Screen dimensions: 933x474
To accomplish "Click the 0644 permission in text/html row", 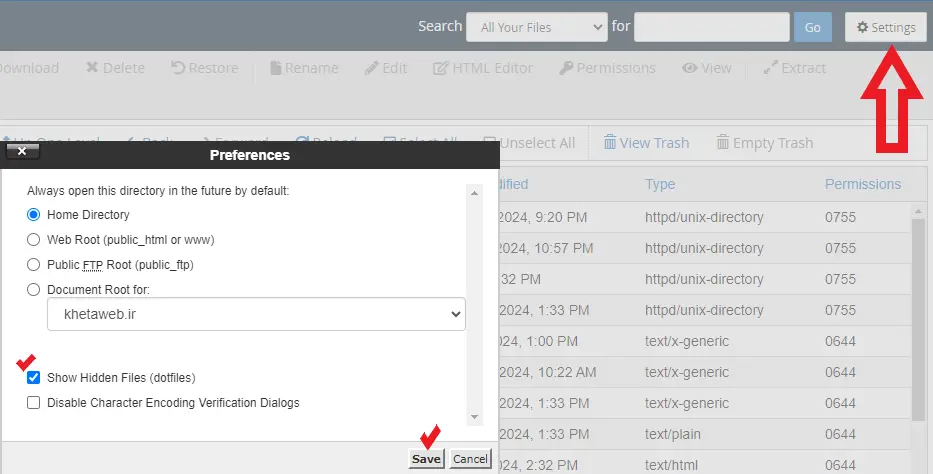I will tap(840, 465).
